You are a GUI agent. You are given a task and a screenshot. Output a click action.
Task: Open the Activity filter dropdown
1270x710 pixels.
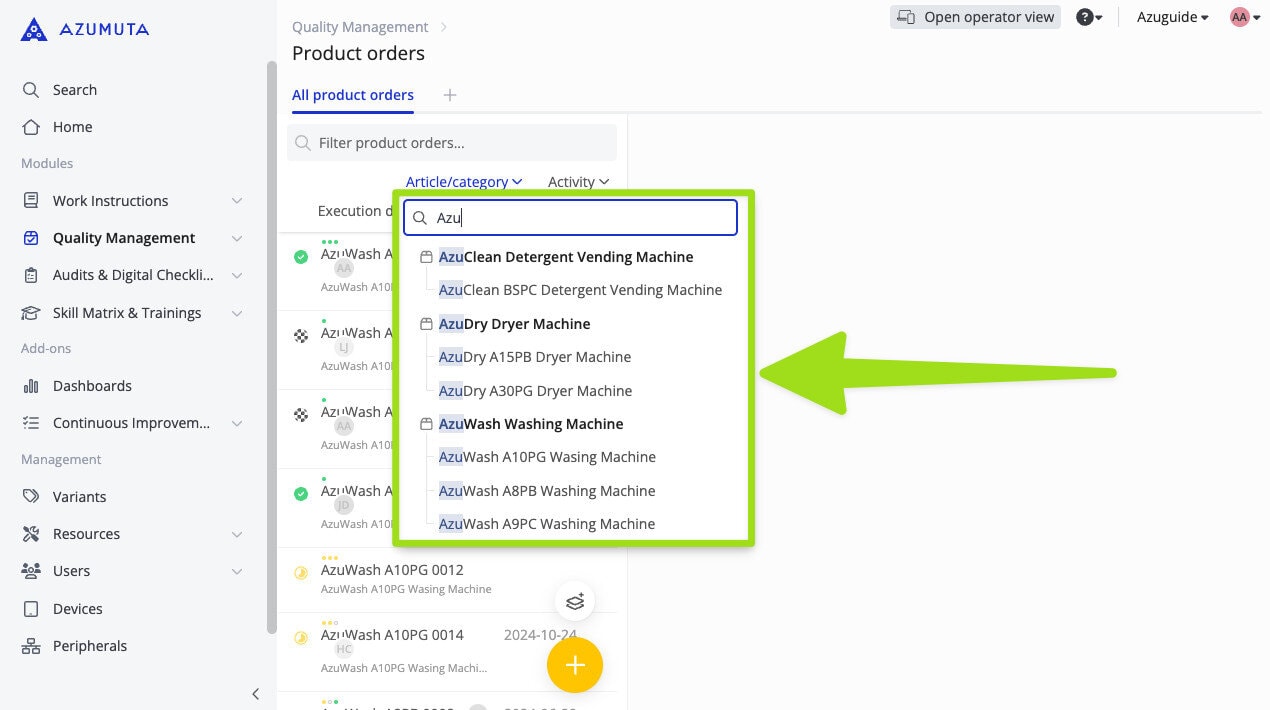pyautogui.click(x=578, y=182)
